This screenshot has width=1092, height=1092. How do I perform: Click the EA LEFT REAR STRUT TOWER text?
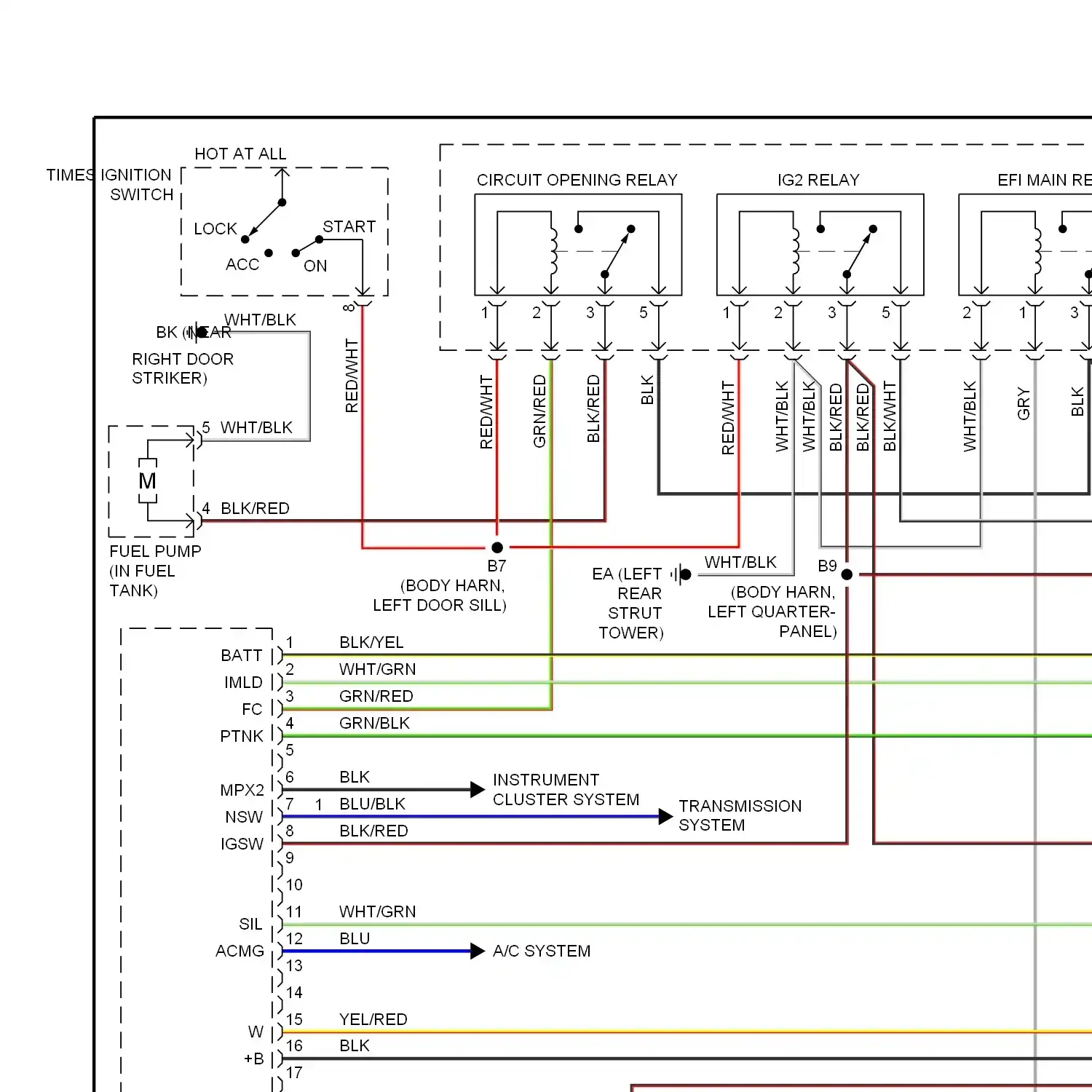(629, 604)
